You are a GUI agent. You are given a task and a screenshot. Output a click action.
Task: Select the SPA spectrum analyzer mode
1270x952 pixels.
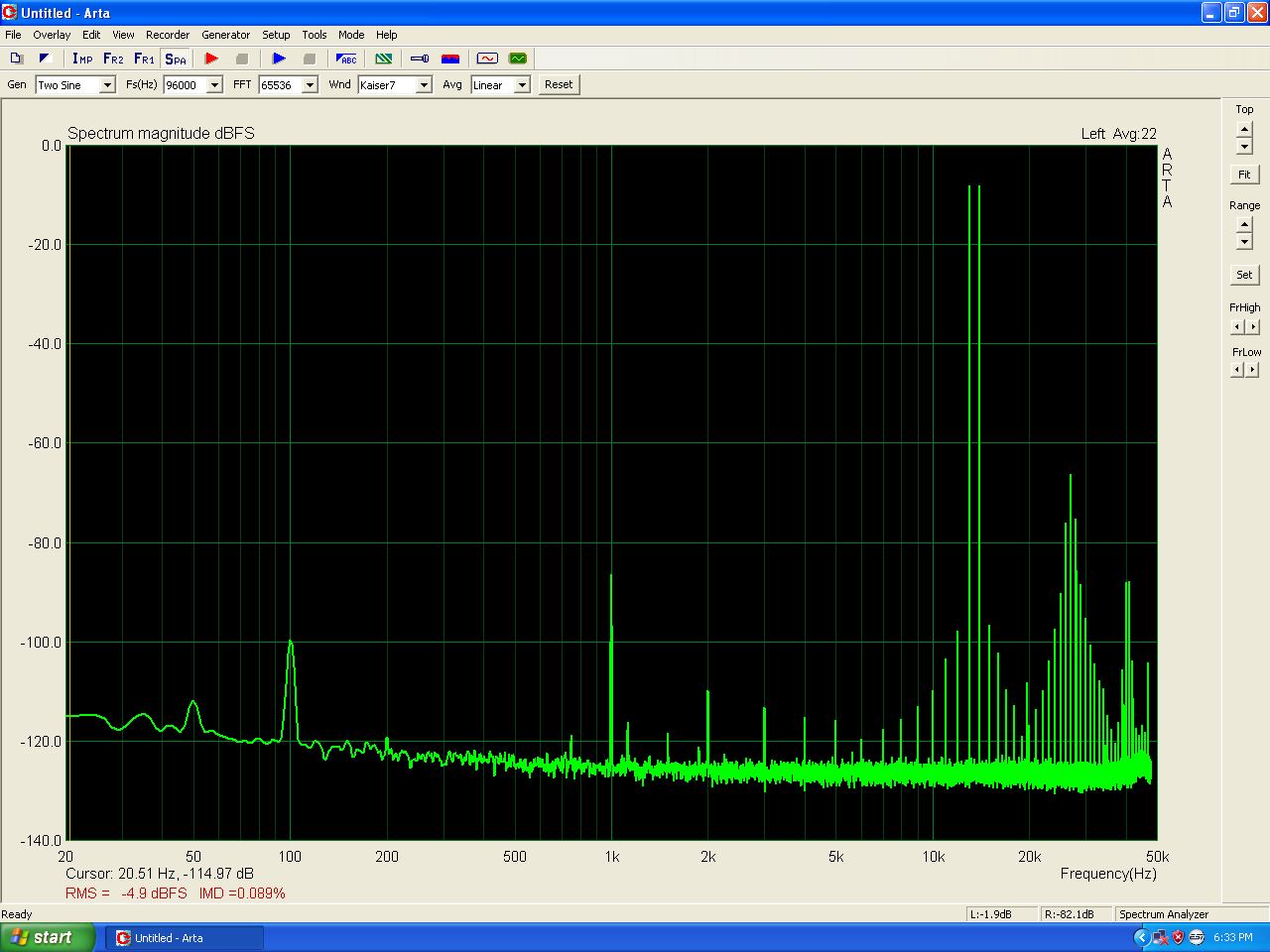pos(176,59)
